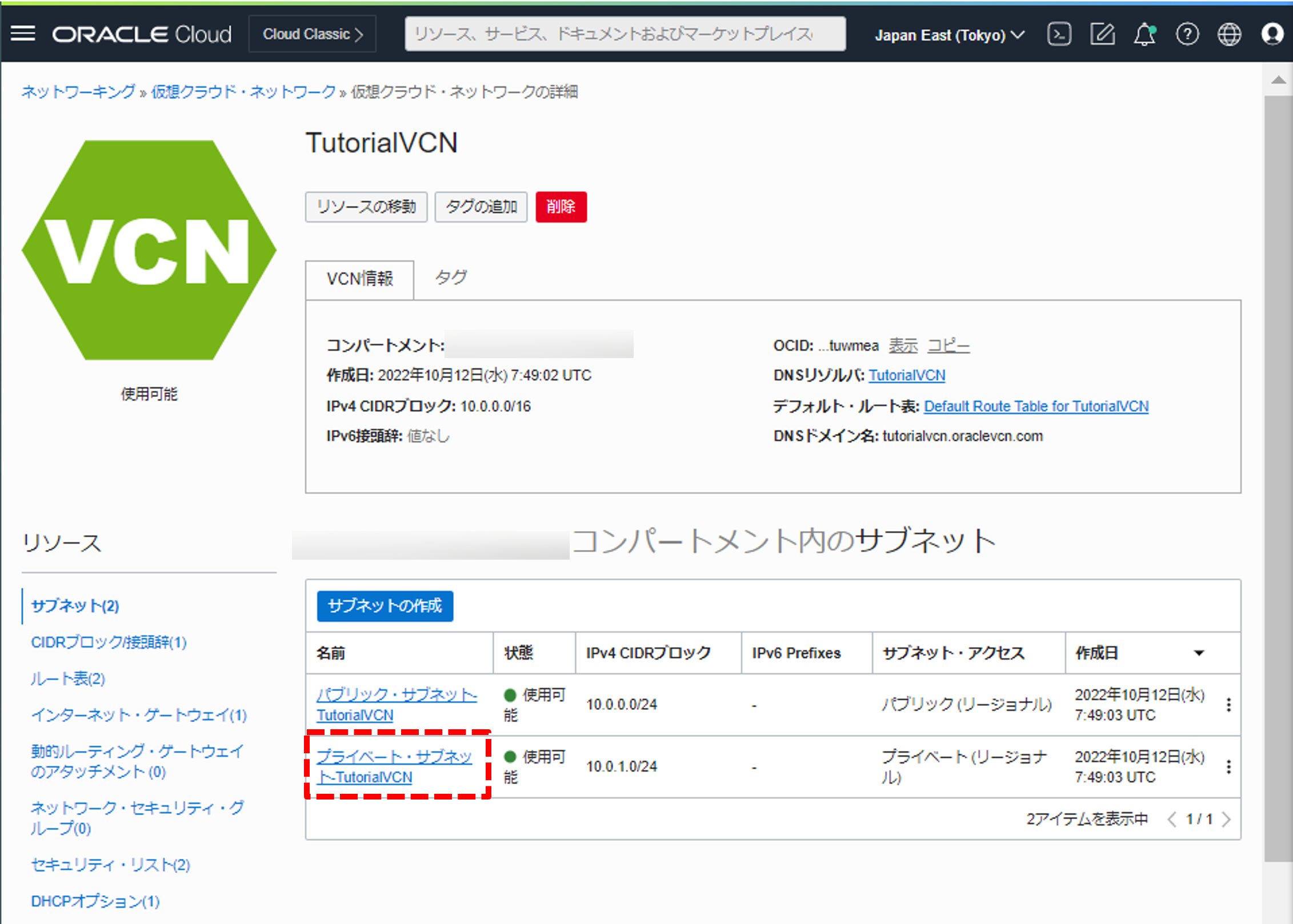Open Default Route Table for TutorialVCN

(x=1036, y=406)
